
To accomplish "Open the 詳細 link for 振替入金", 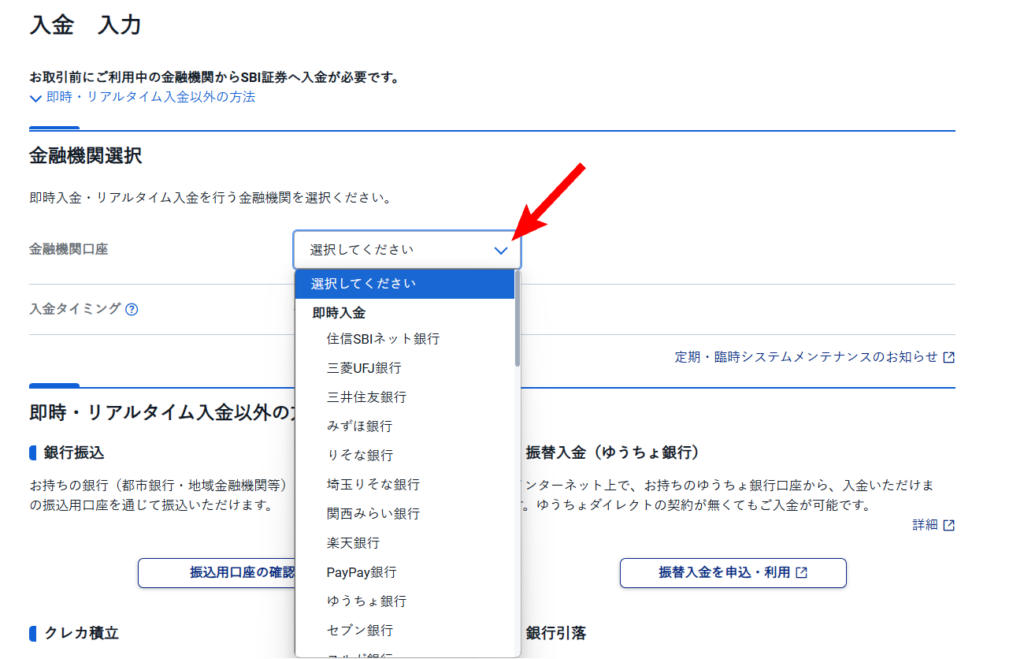I will [x=933, y=525].
